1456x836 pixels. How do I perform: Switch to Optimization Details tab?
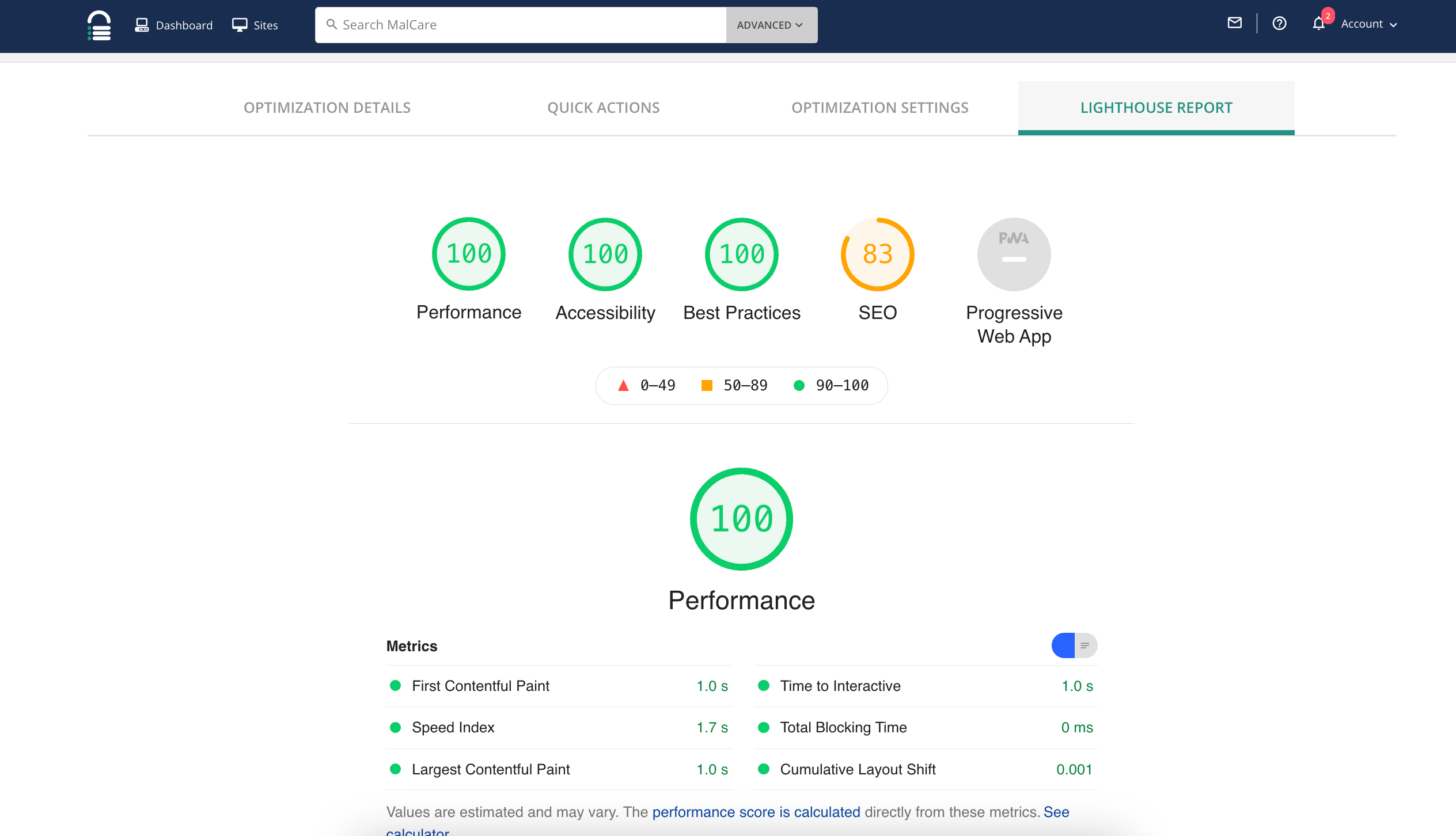327,108
